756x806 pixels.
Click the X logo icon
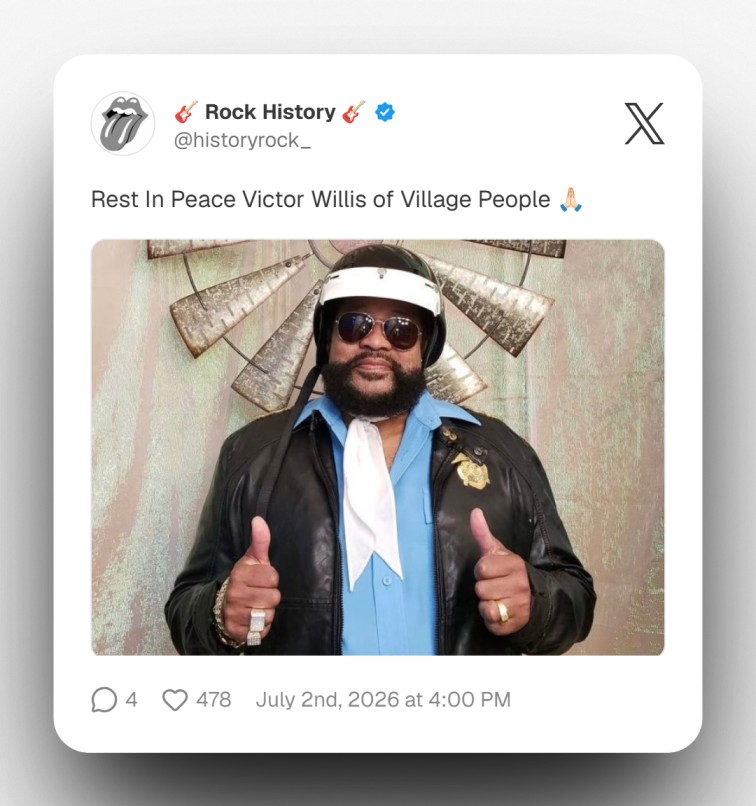coord(644,123)
